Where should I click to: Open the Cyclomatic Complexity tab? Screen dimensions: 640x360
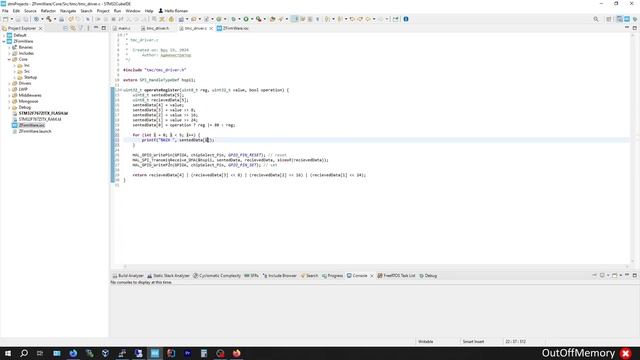tap(217, 276)
